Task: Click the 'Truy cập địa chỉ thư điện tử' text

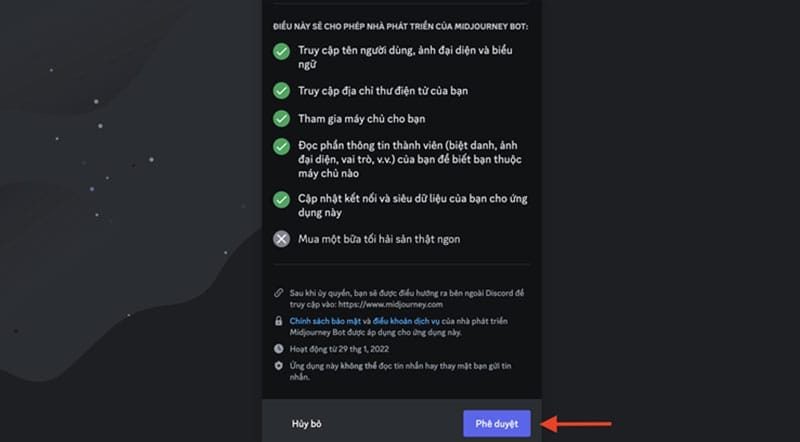Action: 383,91
